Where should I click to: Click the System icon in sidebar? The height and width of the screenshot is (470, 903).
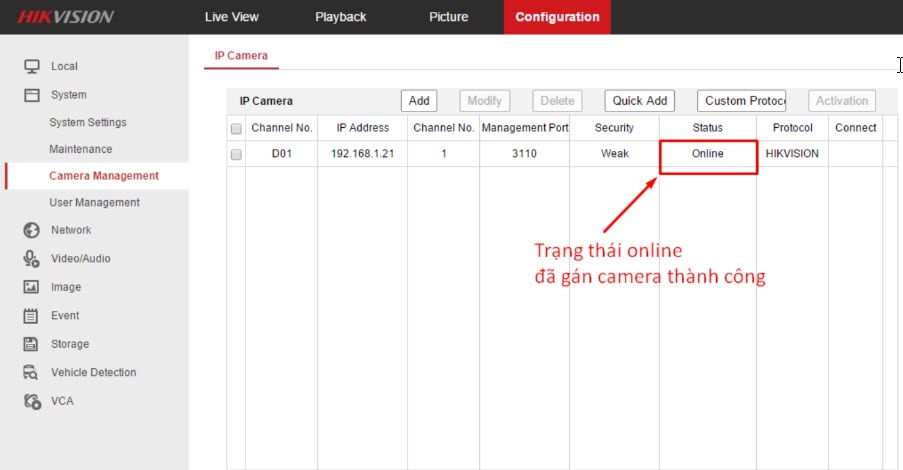[x=31, y=95]
